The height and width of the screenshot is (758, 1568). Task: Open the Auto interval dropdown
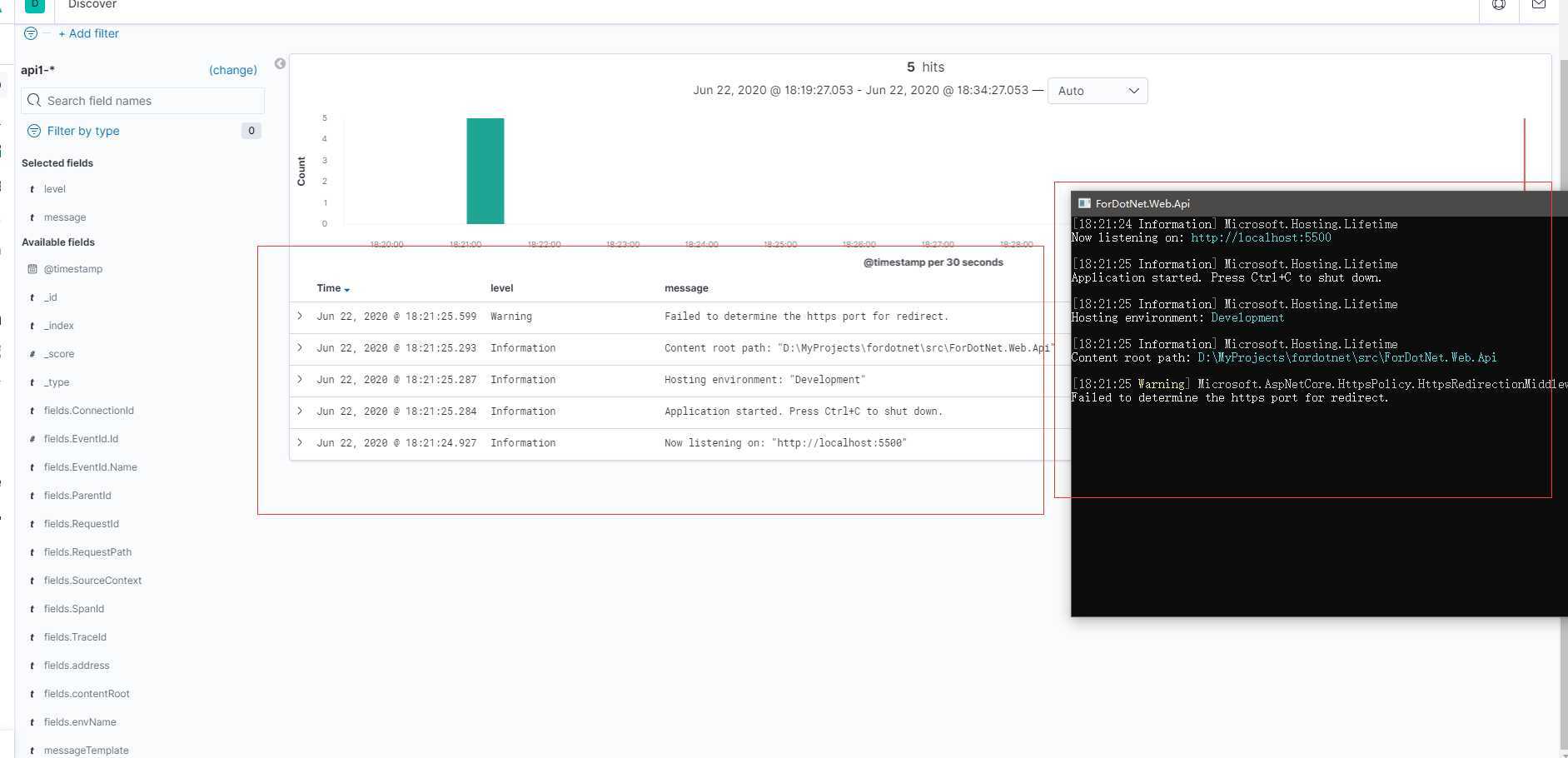(x=1098, y=91)
